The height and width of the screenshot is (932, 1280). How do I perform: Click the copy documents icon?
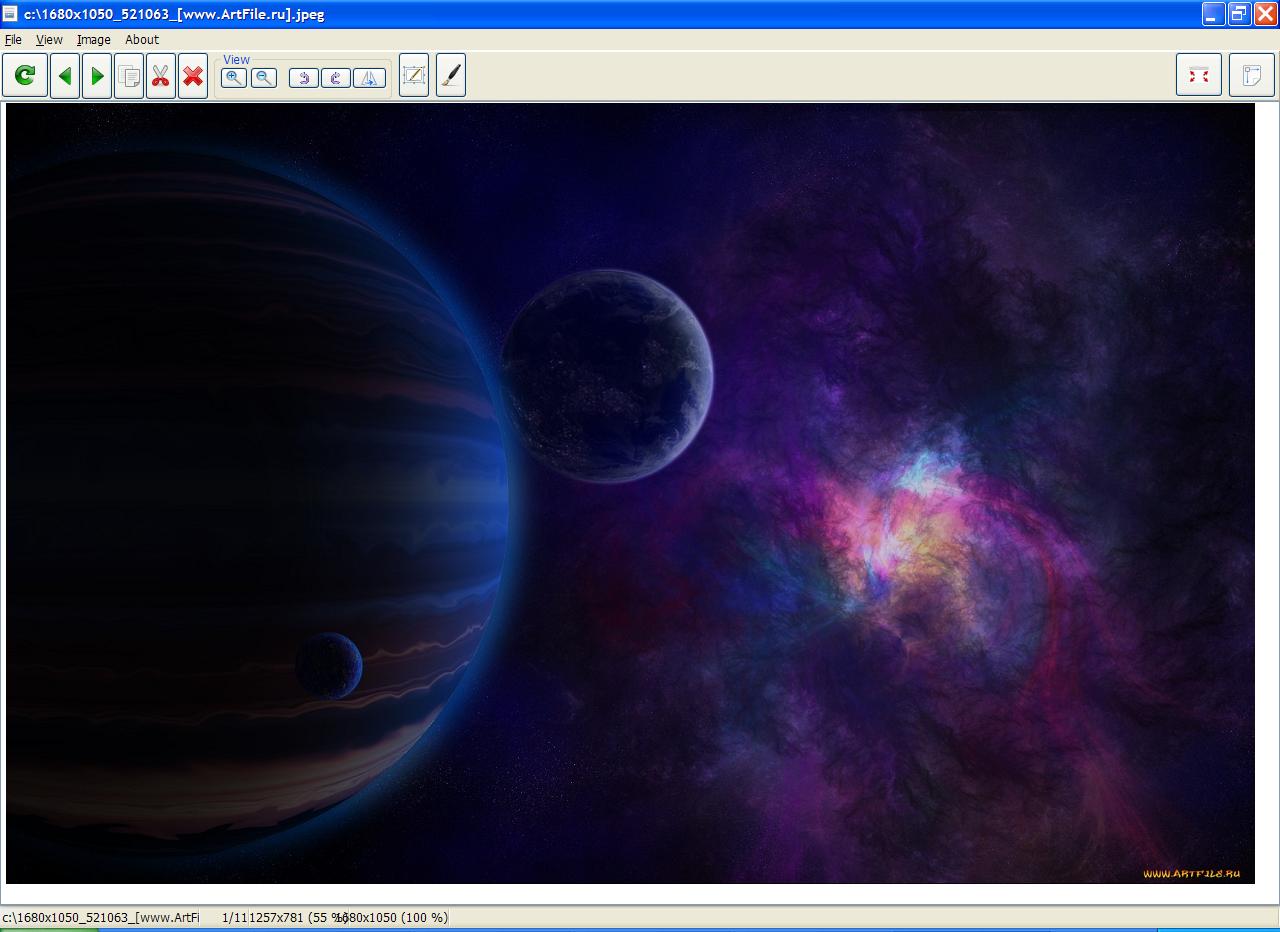pos(129,76)
